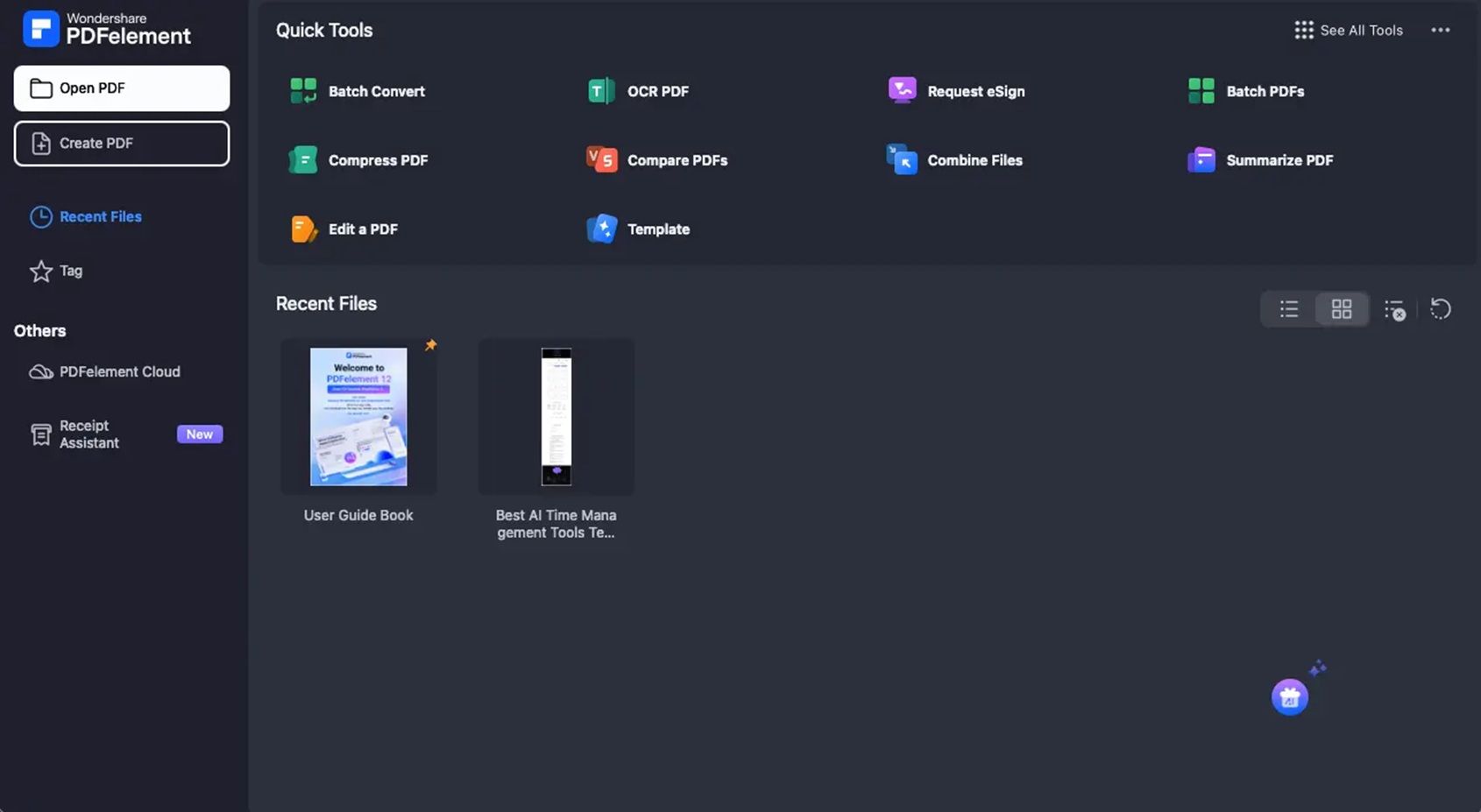
Task: Clear the recent files list
Action: coord(1394,309)
